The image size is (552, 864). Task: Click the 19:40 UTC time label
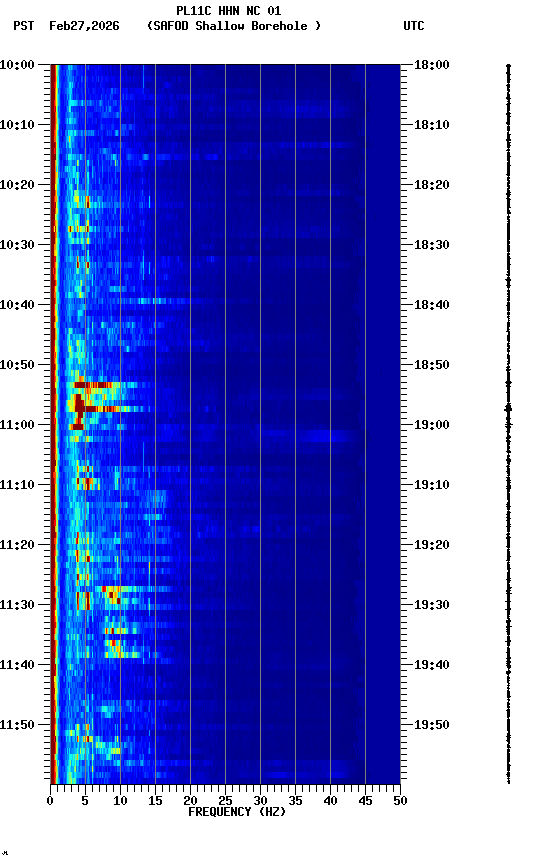pyautogui.click(x=432, y=666)
